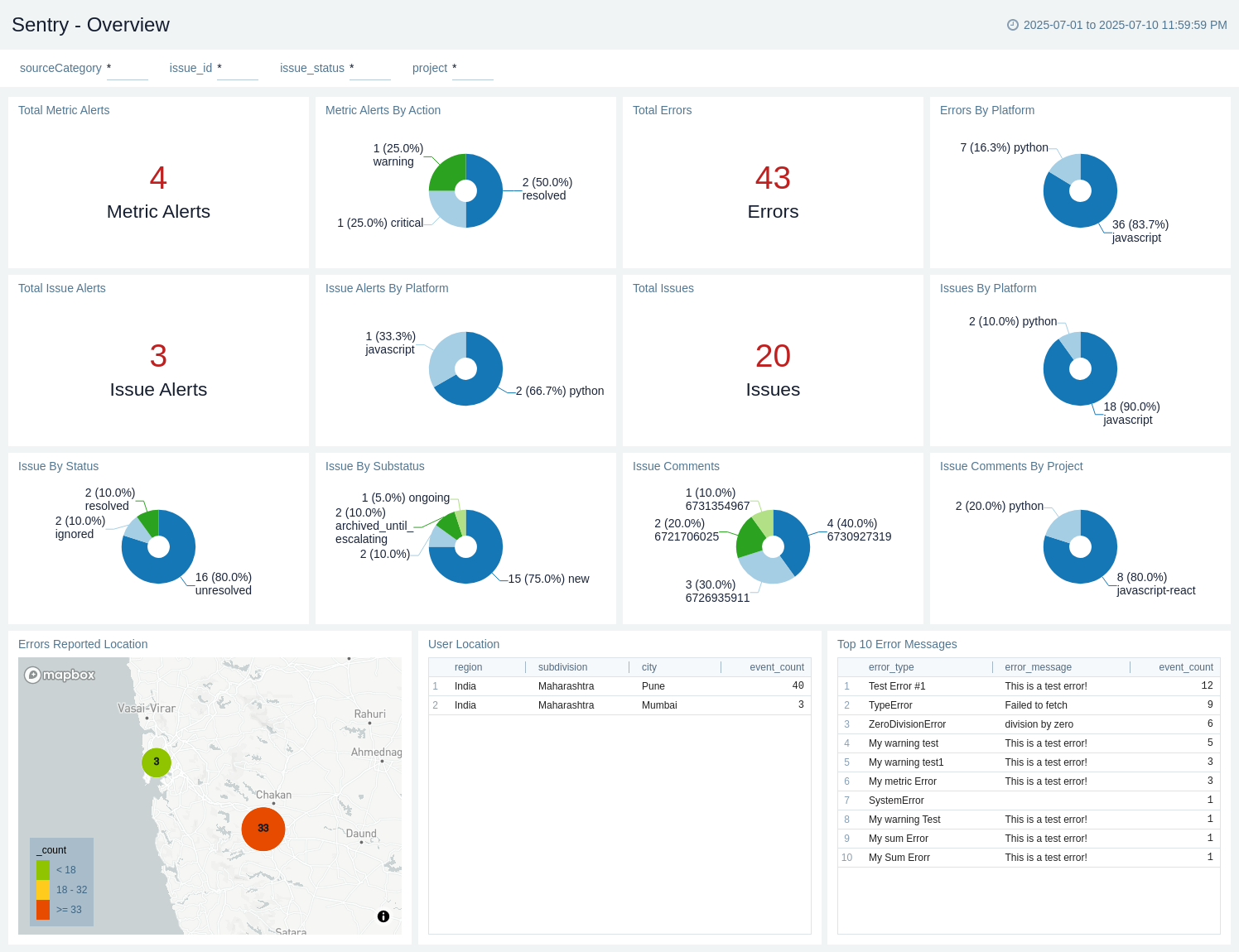Image resolution: width=1239 pixels, height=952 pixels.
Task: Sort User Location by city column
Action: (x=649, y=667)
